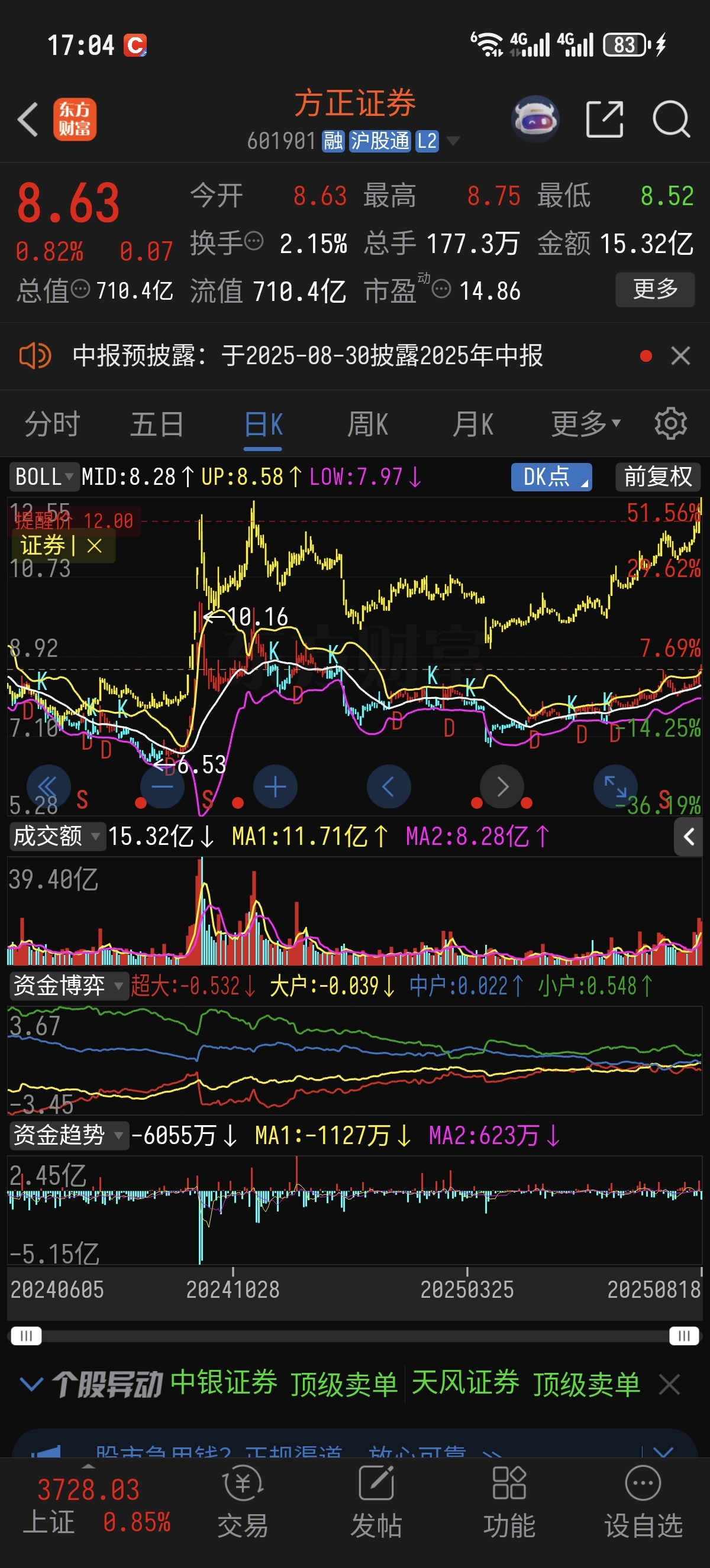Toggle DK点 signal display
The height and width of the screenshot is (1568, 710).
coord(551,477)
